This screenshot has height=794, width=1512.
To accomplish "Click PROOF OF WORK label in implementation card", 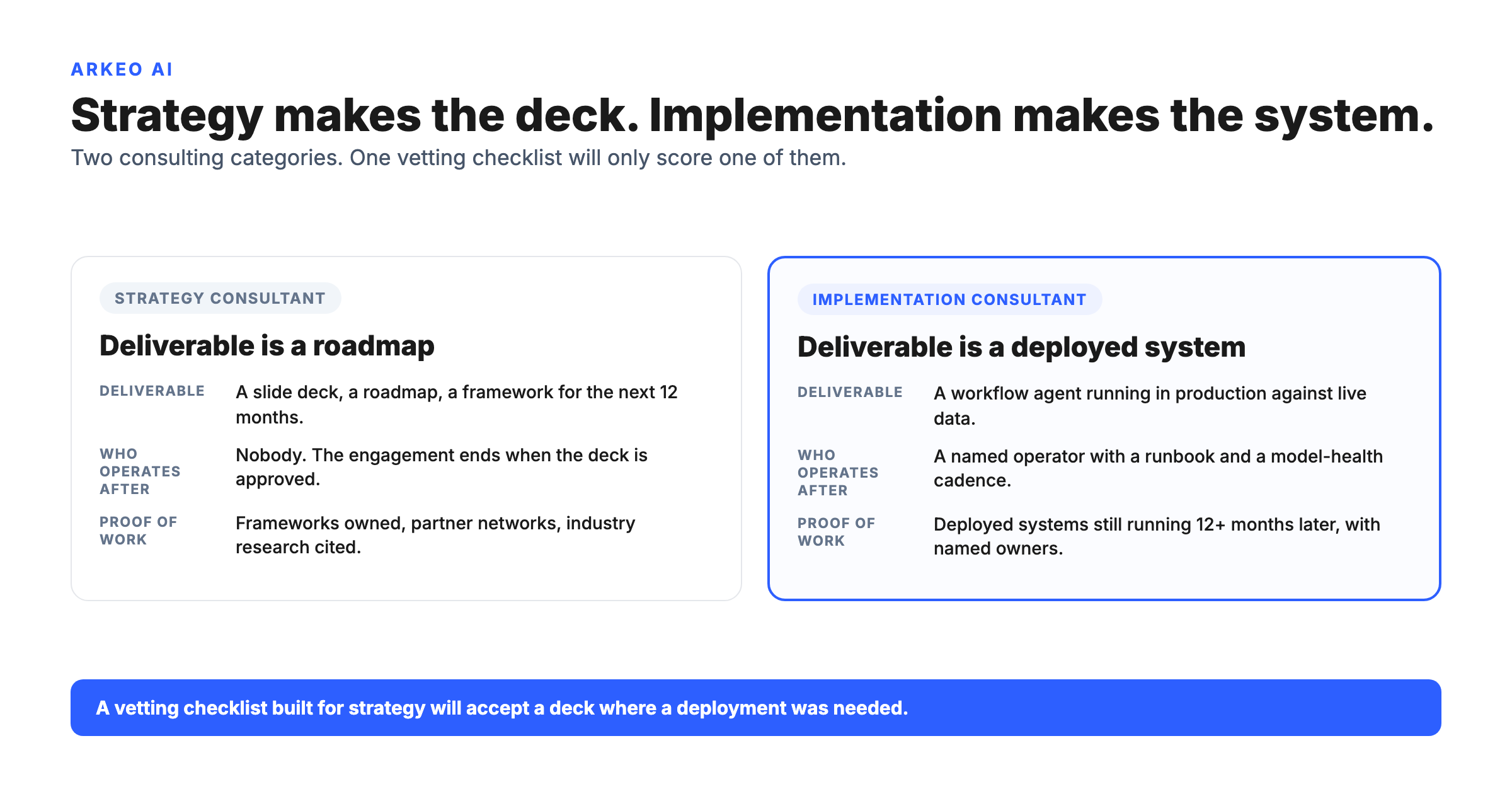I will [836, 532].
